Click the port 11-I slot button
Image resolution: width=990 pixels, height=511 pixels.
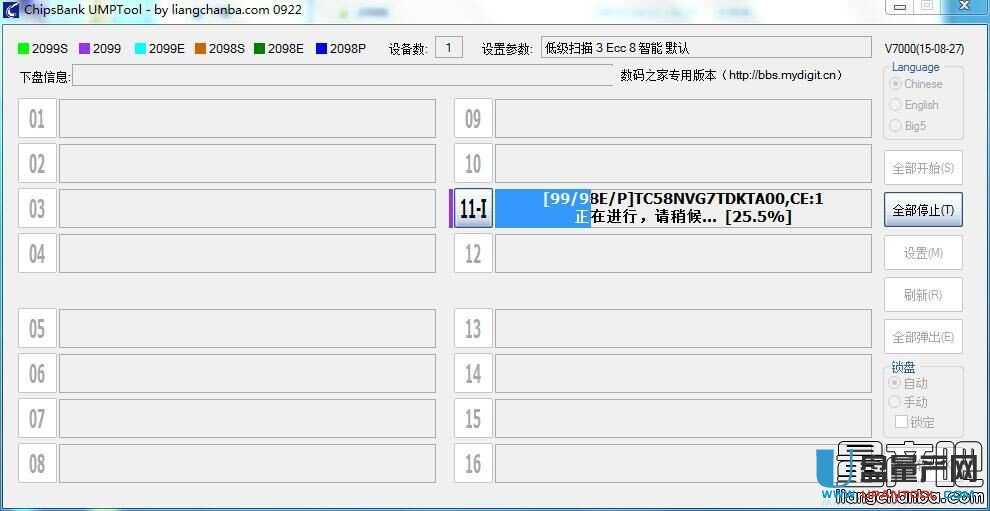pyautogui.click(x=473, y=209)
